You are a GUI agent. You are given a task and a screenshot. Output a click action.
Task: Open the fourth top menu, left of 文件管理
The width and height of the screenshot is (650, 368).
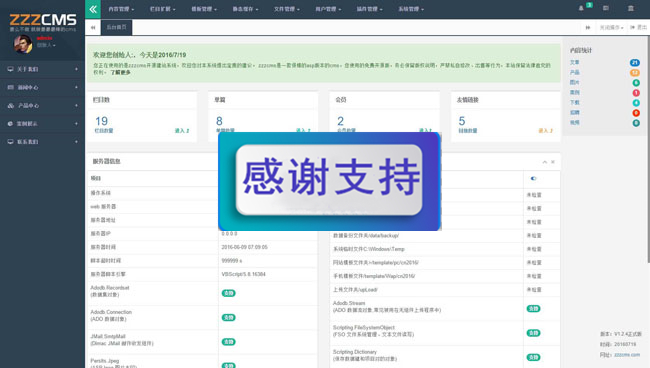245,9
